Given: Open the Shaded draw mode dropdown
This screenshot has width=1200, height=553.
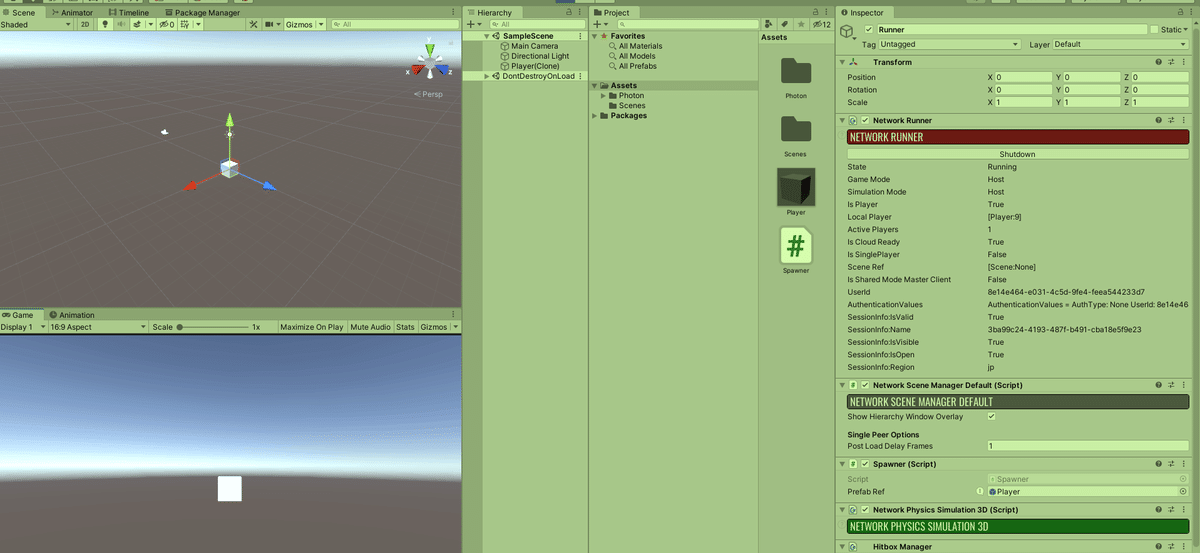Looking at the screenshot, I should coord(36,24).
